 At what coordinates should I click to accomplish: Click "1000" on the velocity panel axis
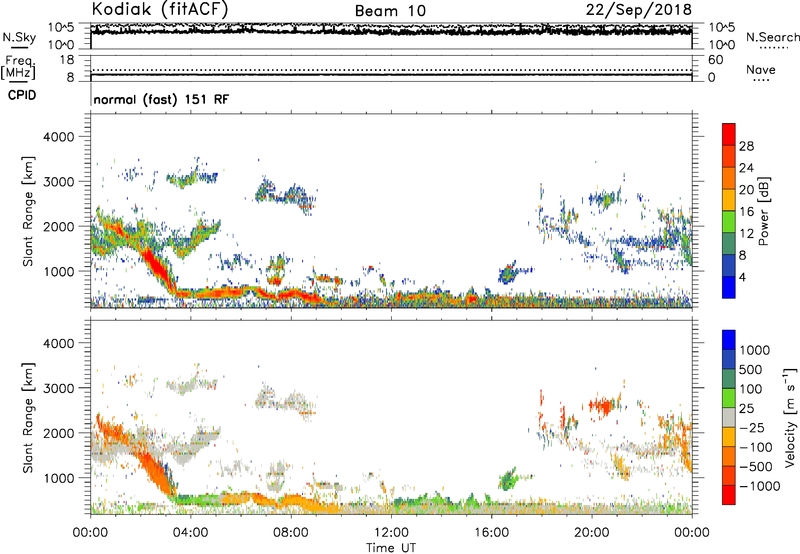[59, 478]
